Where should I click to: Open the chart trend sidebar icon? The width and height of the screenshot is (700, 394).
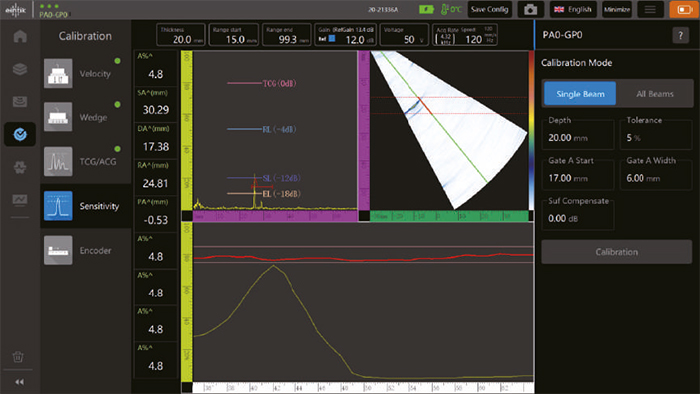[x=20, y=199]
